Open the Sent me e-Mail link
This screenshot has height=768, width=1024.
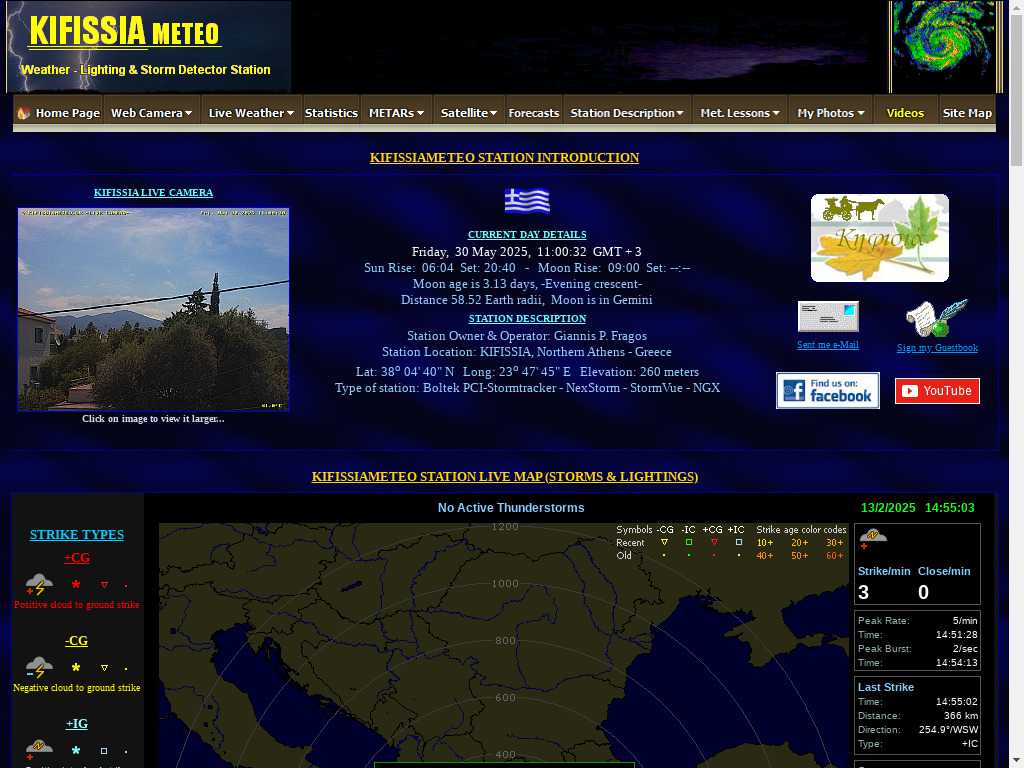click(827, 345)
